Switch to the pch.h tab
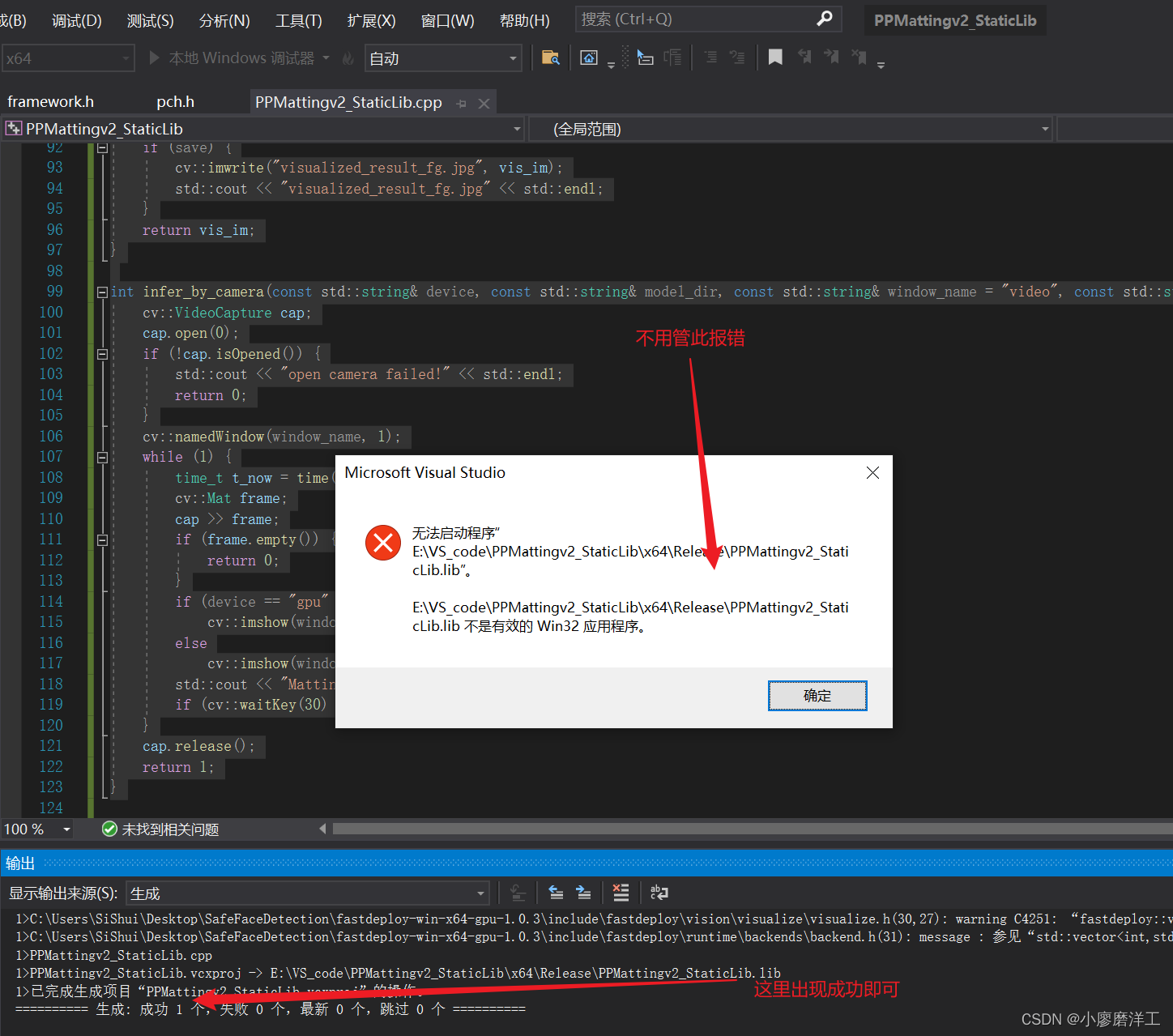1173x1036 pixels. point(175,102)
